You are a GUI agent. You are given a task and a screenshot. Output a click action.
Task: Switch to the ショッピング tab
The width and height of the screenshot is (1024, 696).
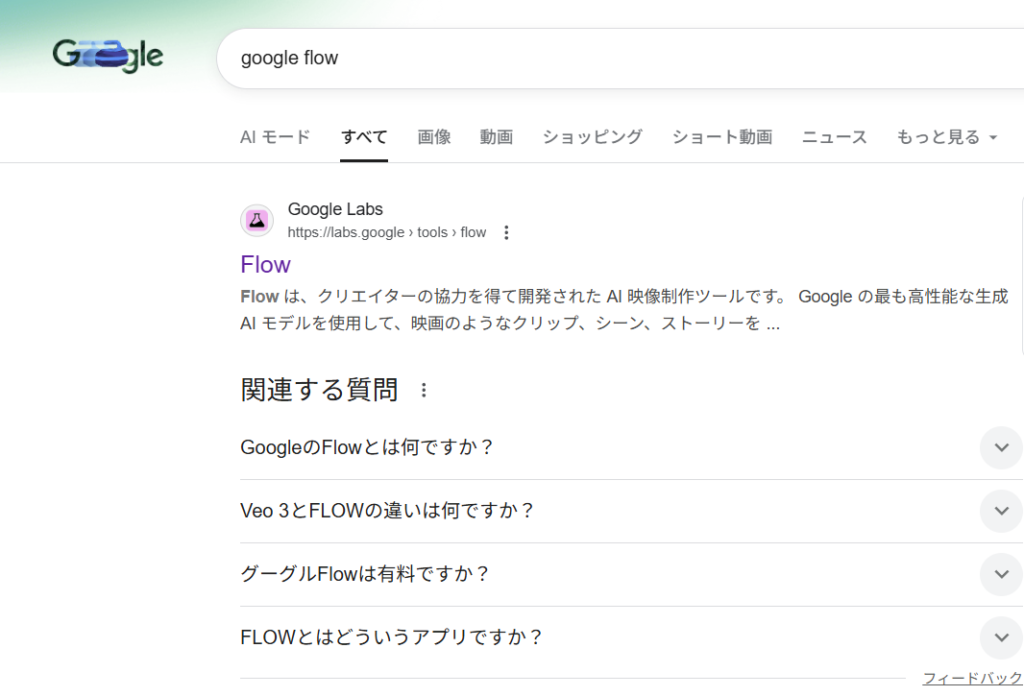(x=592, y=137)
